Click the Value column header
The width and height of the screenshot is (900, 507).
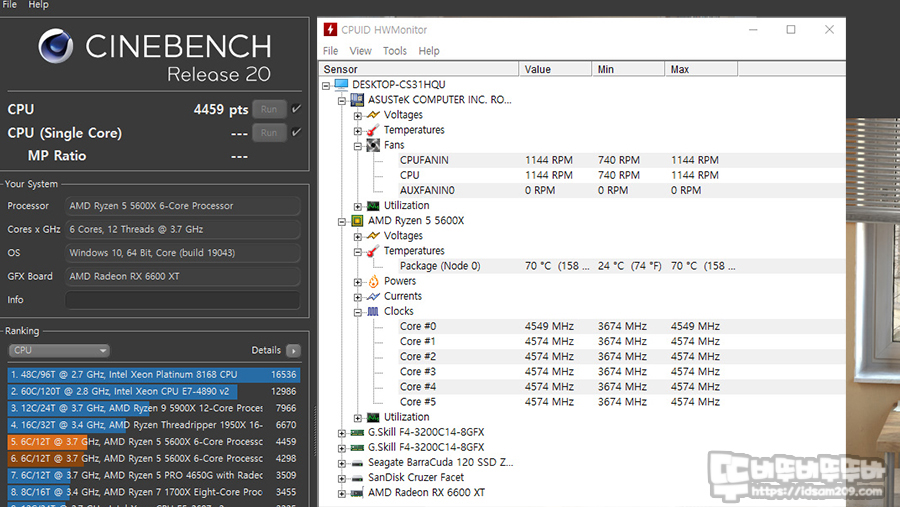point(555,69)
